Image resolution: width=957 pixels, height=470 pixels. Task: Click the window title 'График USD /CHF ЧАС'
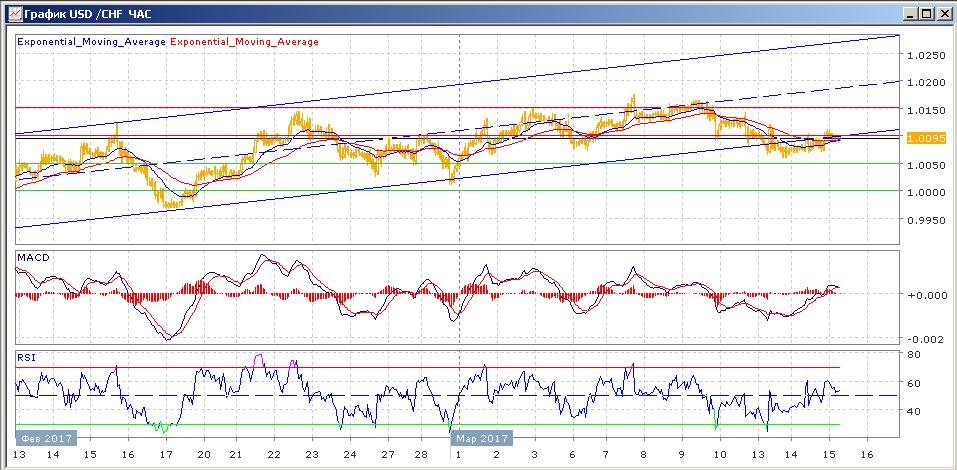[x=88, y=13]
